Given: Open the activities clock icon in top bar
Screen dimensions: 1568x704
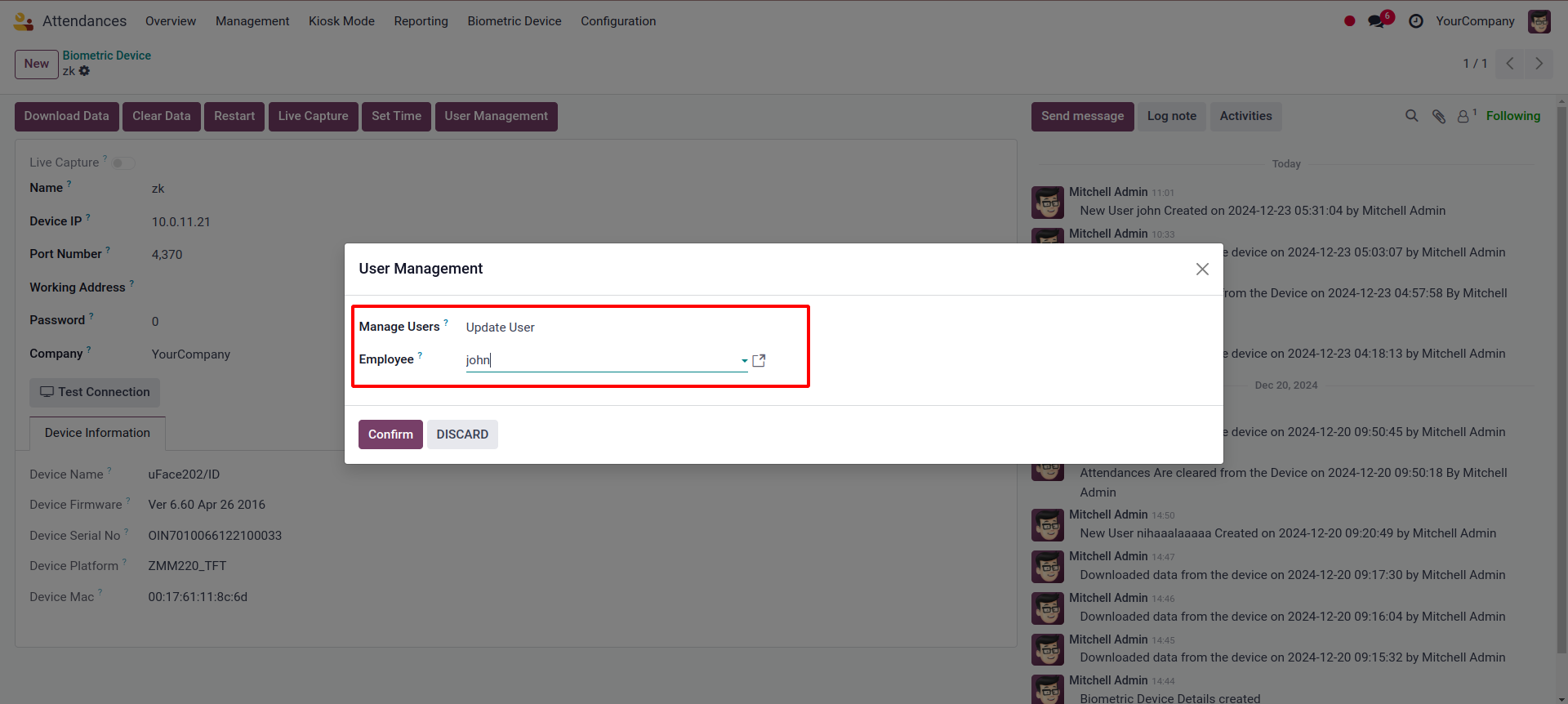Looking at the screenshot, I should (1416, 21).
